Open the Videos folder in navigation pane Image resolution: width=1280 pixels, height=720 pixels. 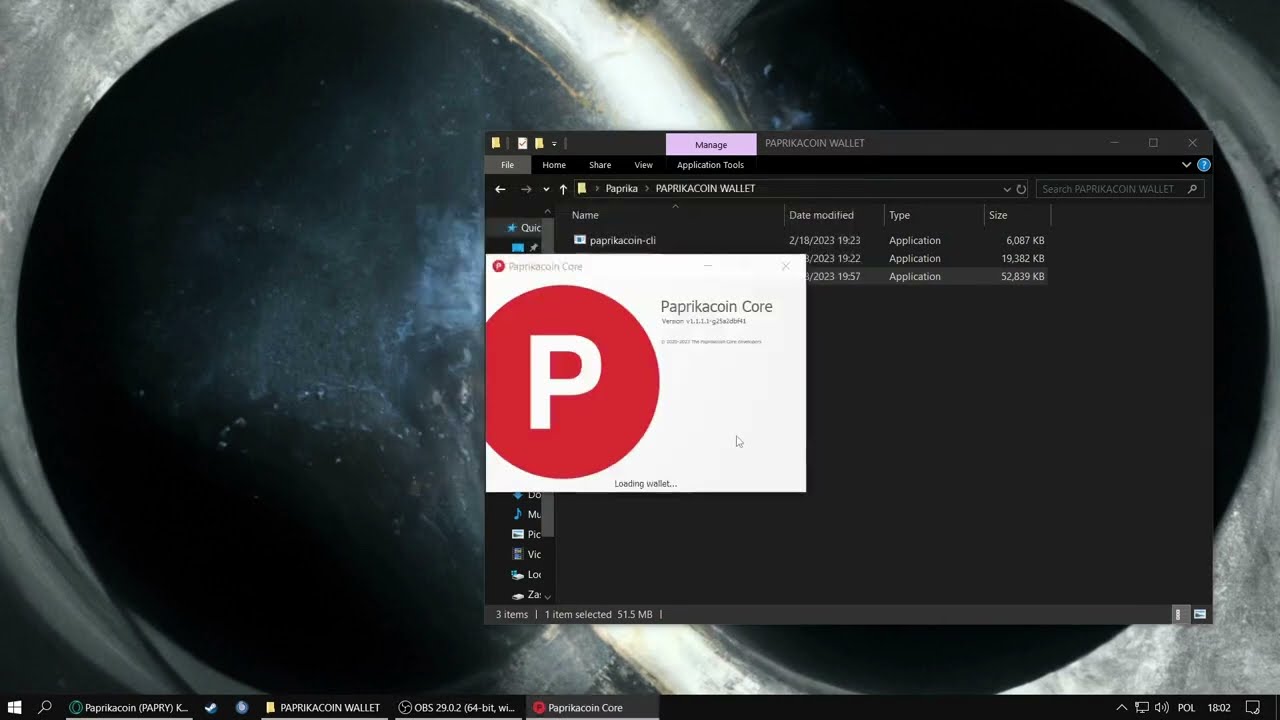tap(526, 554)
